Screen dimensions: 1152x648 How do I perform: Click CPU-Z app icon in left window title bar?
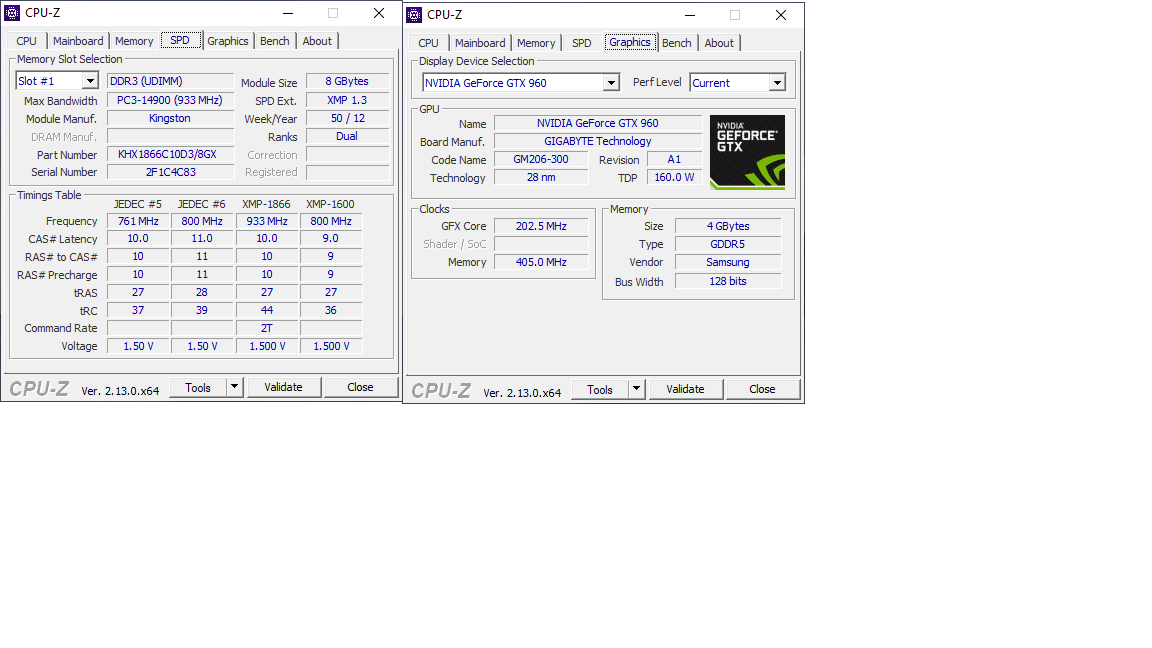click(x=12, y=13)
